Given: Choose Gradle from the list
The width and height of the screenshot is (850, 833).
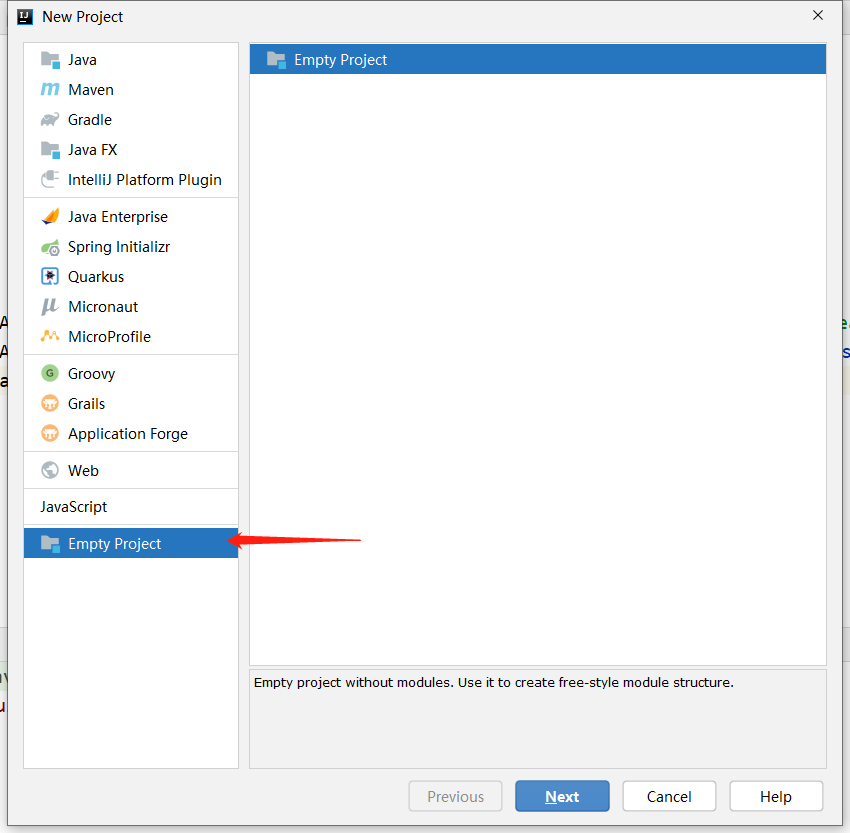Looking at the screenshot, I should 131,119.
